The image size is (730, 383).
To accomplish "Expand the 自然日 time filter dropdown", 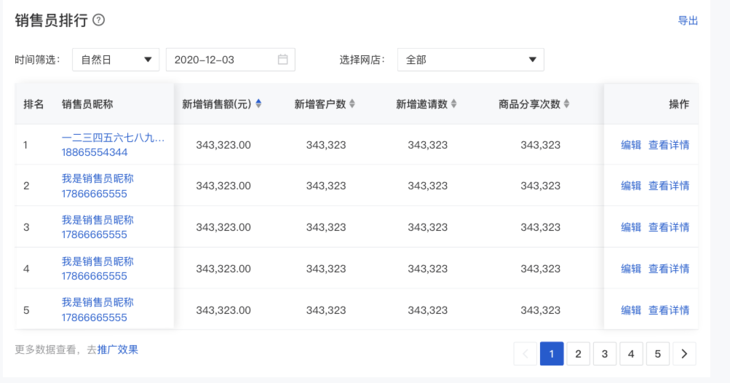I will point(115,60).
